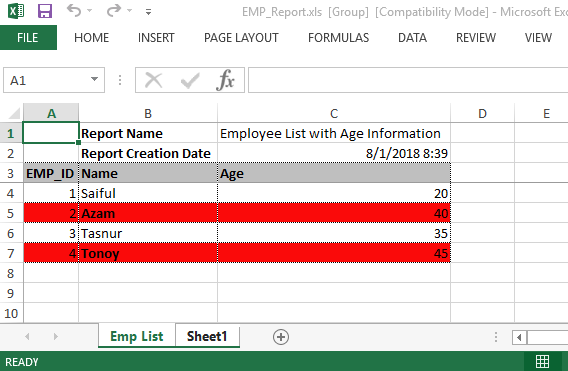The image size is (568, 371).
Task: Open the Name Box dropdown arrow
Action: (x=95, y=79)
